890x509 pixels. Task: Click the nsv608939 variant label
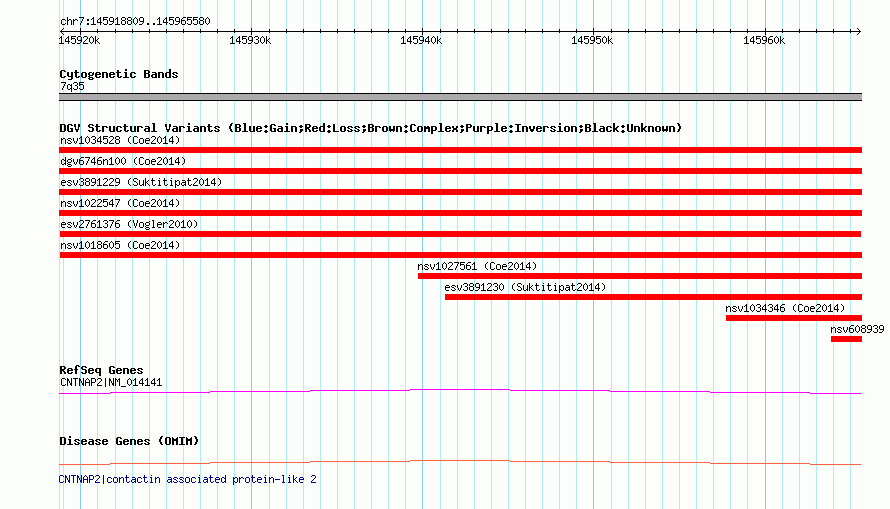coord(857,329)
